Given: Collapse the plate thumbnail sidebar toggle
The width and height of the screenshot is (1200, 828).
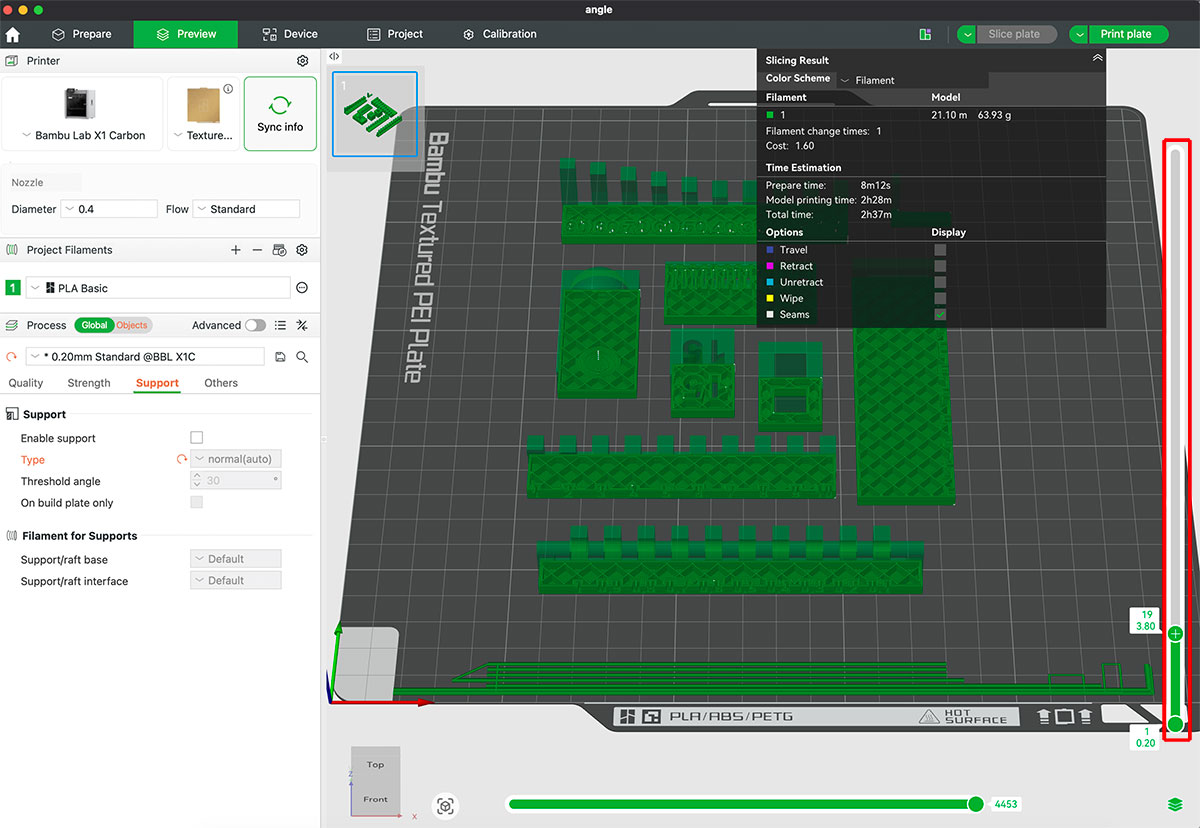Looking at the screenshot, I should (334, 57).
